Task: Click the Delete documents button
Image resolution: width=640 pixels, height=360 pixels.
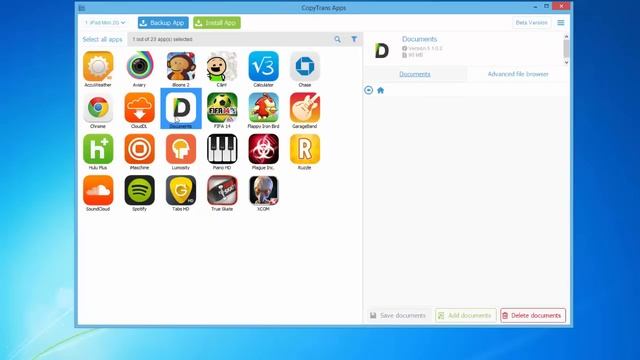Action: click(533, 316)
